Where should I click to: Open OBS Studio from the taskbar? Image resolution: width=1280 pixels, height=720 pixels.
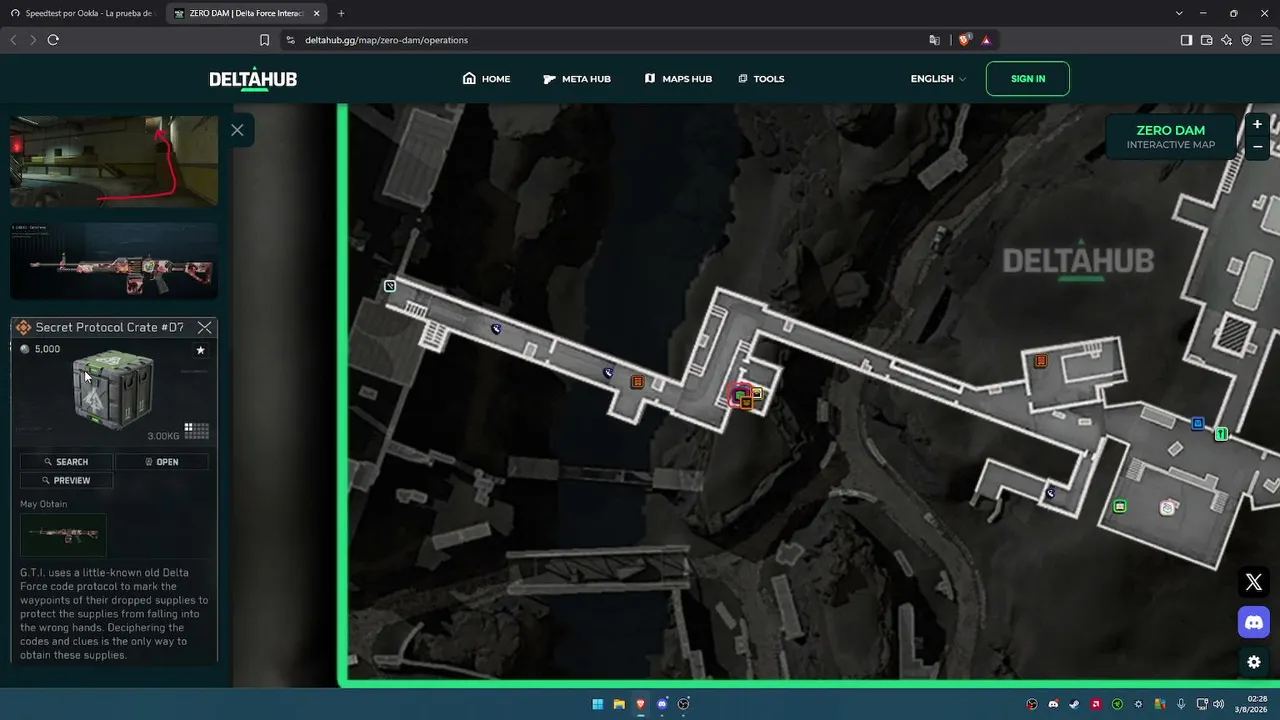pos(684,704)
